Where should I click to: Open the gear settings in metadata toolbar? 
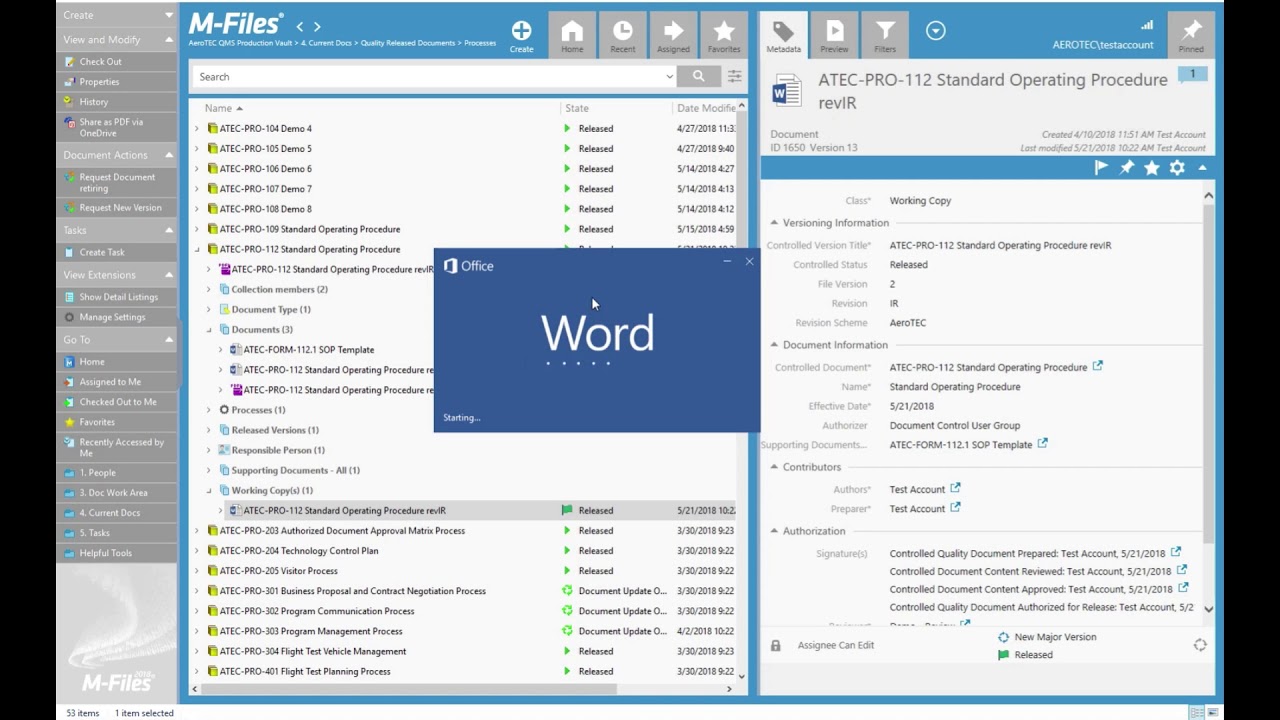1177,168
